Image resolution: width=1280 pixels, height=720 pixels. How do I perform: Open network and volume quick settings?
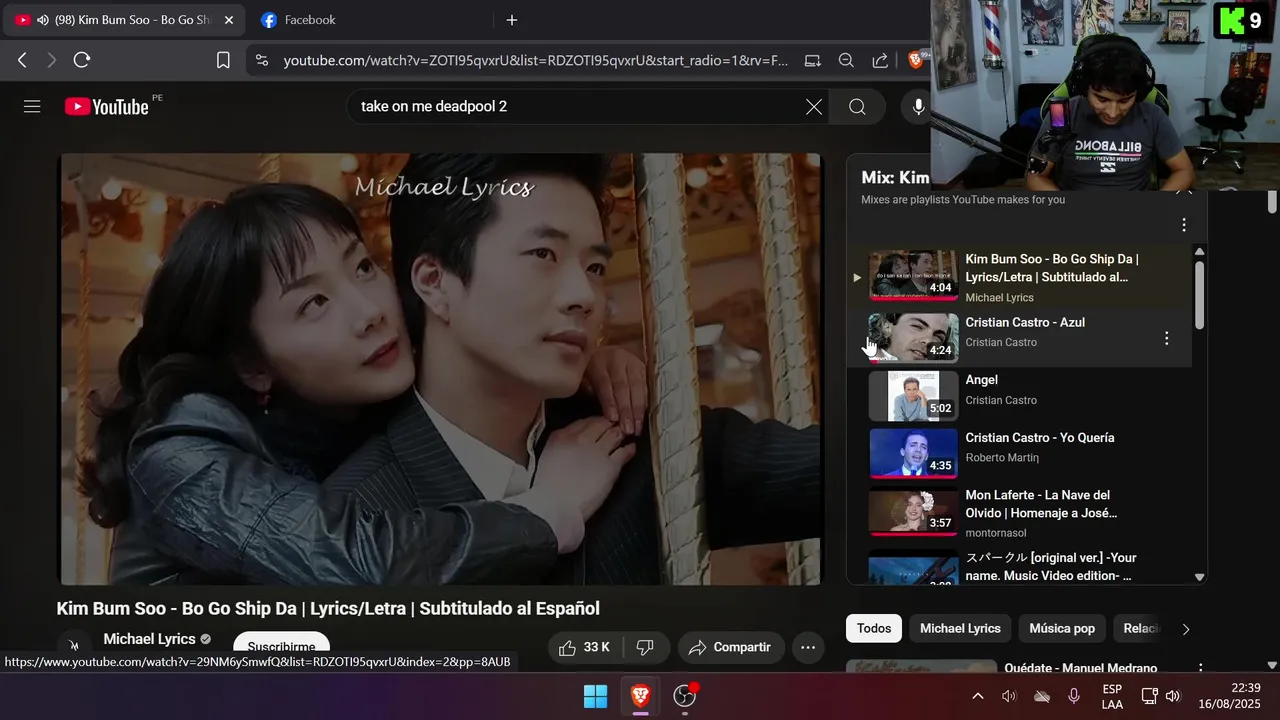pyautogui.click(x=1161, y=696)
